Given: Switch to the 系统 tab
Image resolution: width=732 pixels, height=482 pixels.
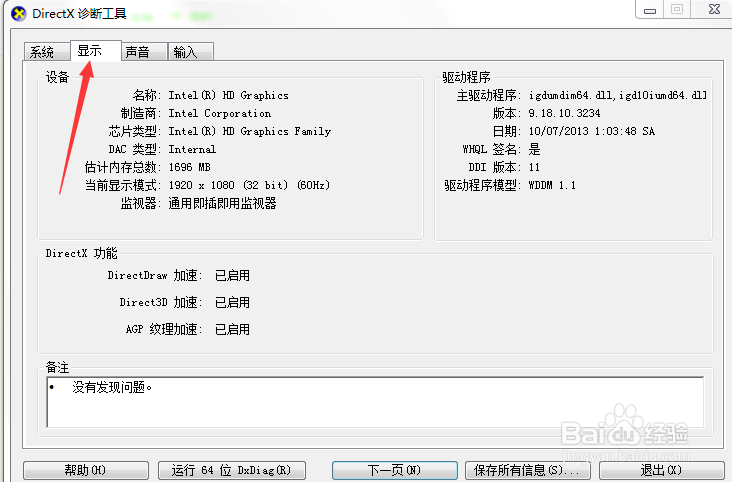Looking at the screenshot, I should tap(47, 51).
